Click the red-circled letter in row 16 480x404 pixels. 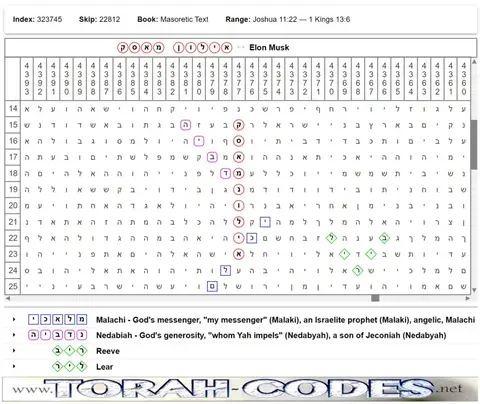(239, 141)
